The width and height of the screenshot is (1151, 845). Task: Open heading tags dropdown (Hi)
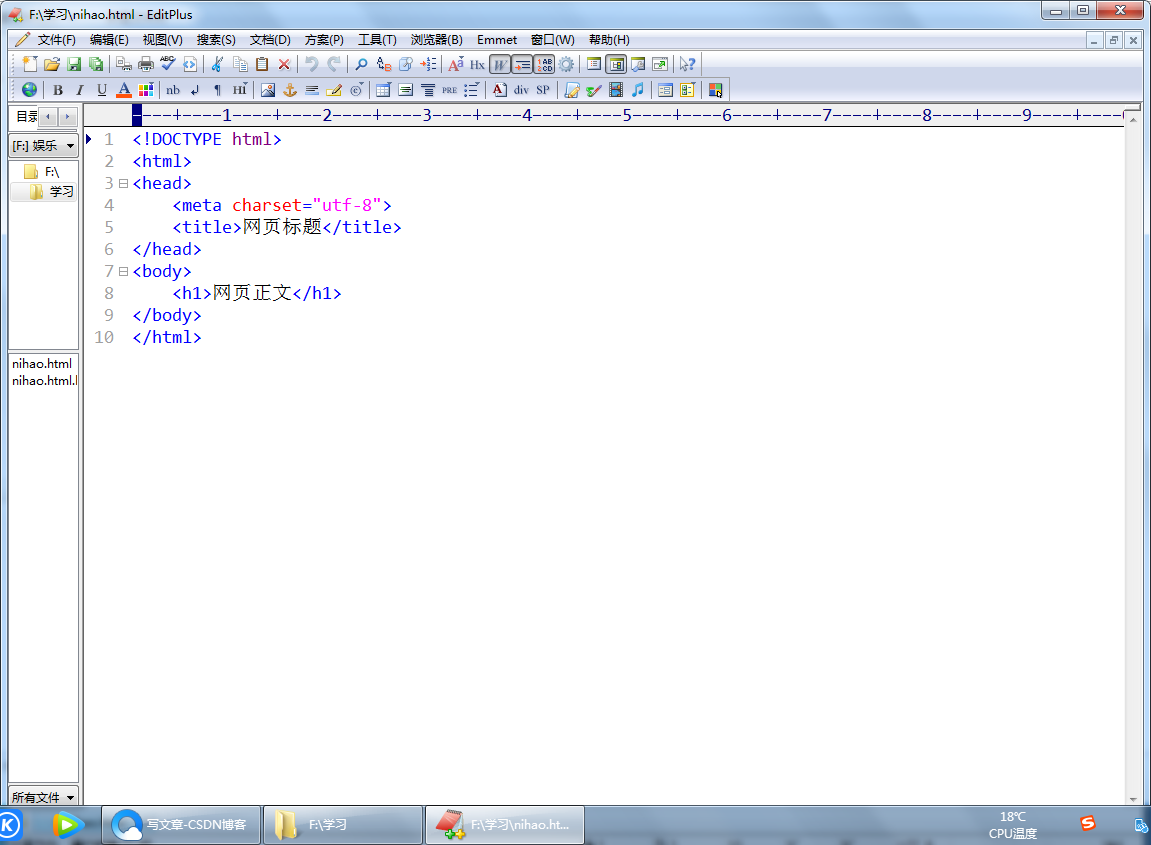tap(240, 90)
